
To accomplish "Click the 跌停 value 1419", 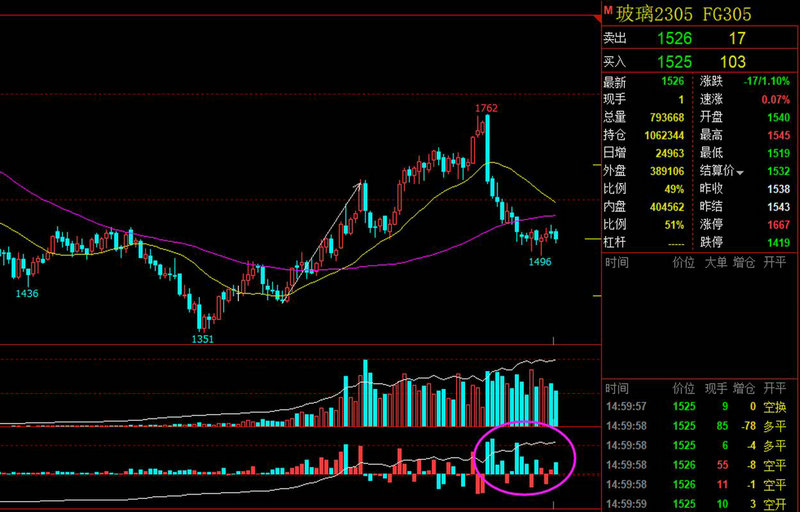I will coord(777,242).
